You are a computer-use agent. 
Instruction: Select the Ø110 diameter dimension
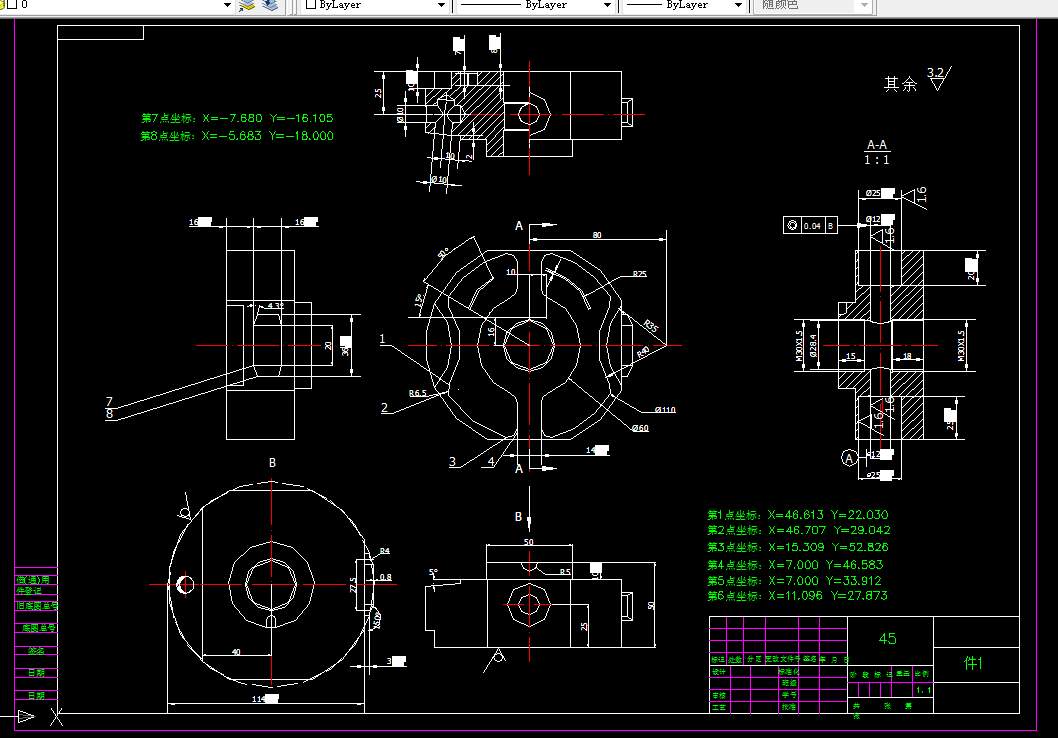pyautogui.click(x=665, y=409)
